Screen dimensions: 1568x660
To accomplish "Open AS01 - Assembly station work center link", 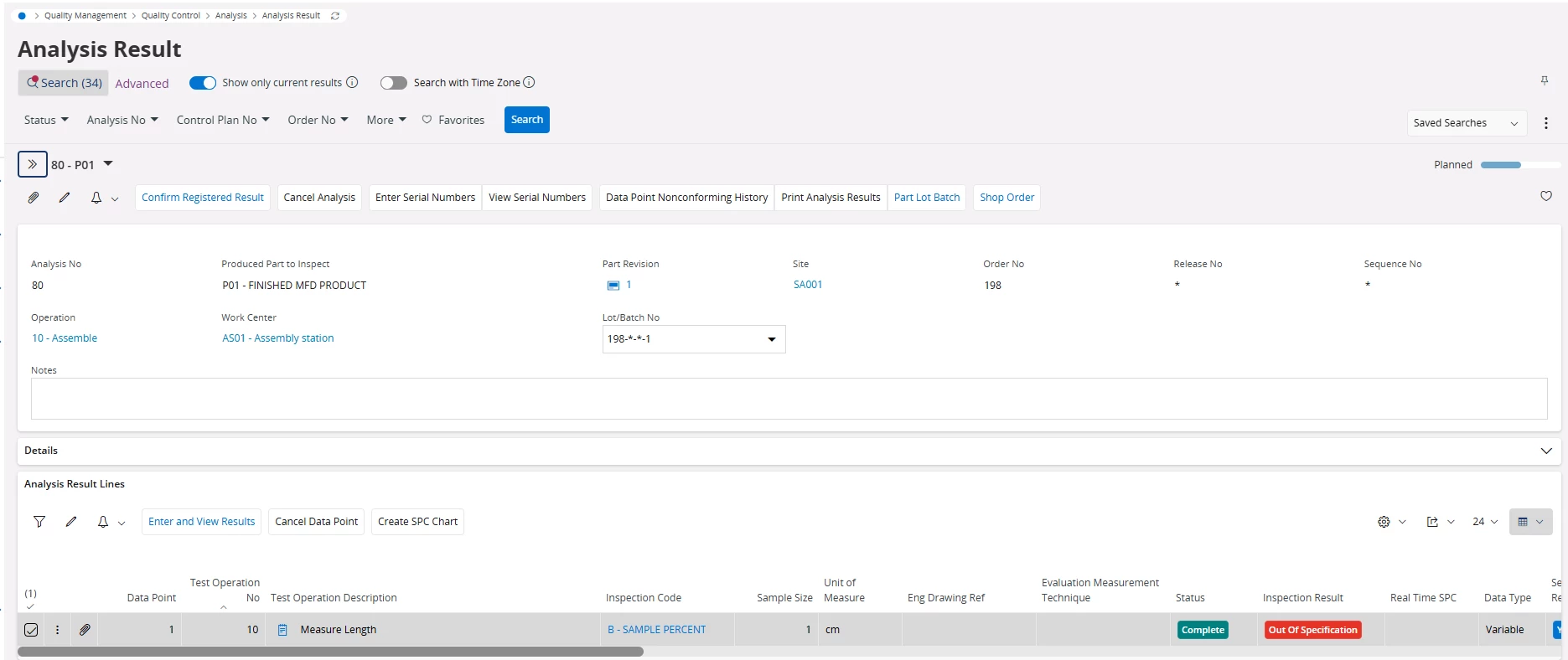I will (x=278, y=338).
